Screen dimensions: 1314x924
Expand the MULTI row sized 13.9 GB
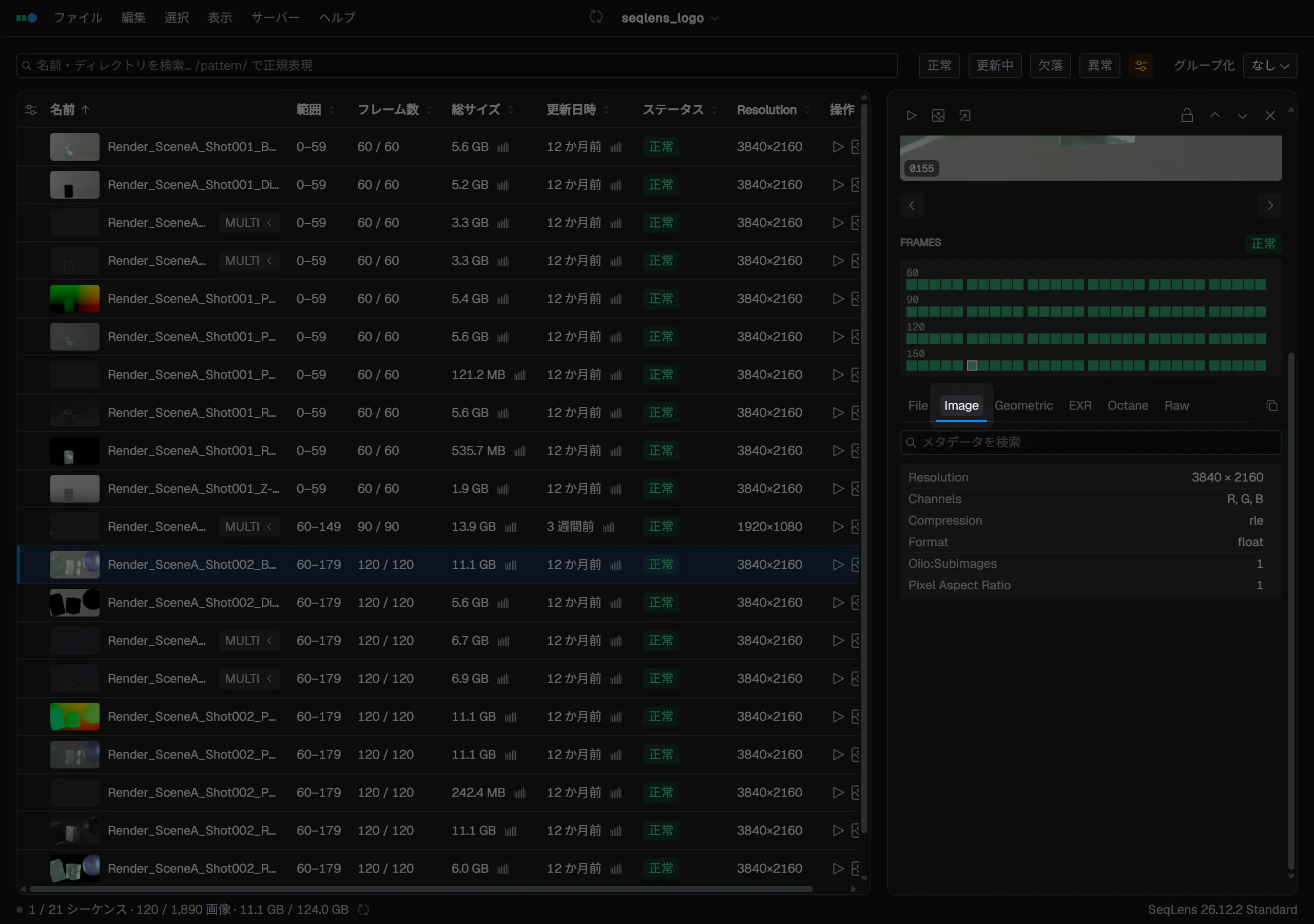point(248,527)
